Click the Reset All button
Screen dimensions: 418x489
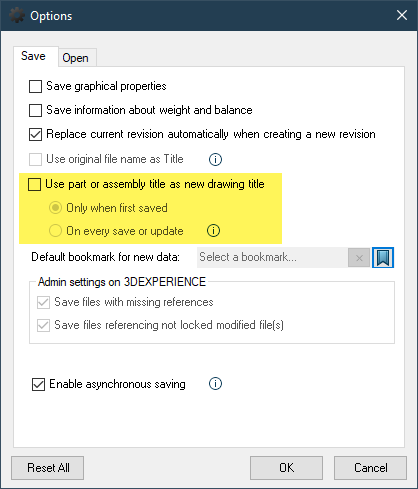coord(48,468)
